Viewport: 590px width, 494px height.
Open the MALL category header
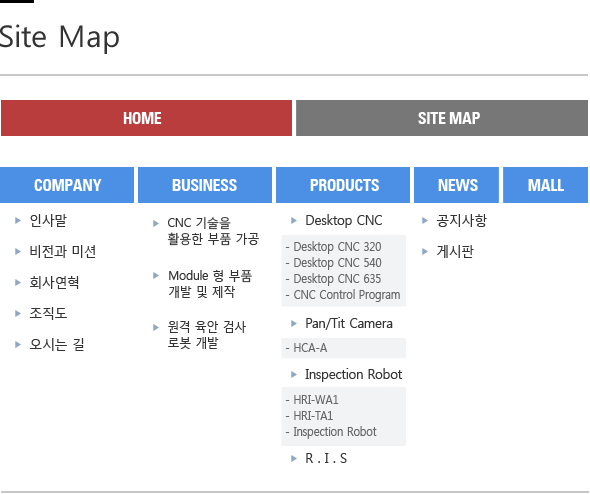tap(546, 185)
